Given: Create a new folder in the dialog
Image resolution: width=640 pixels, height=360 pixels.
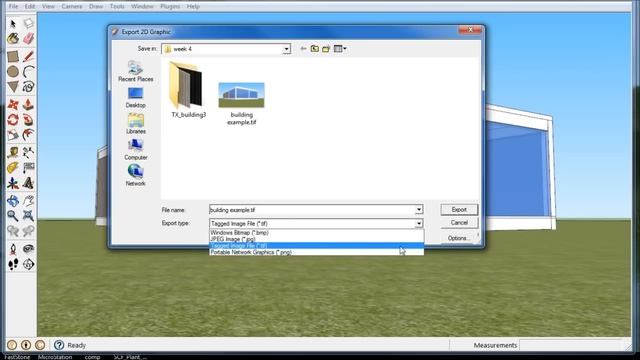Looking at the screenshot, I should pos(326,49).
